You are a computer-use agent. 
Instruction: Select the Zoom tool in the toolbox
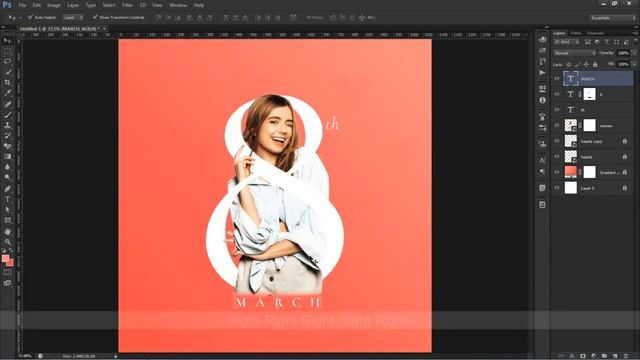pyautogui.click(x=7, y=242)
